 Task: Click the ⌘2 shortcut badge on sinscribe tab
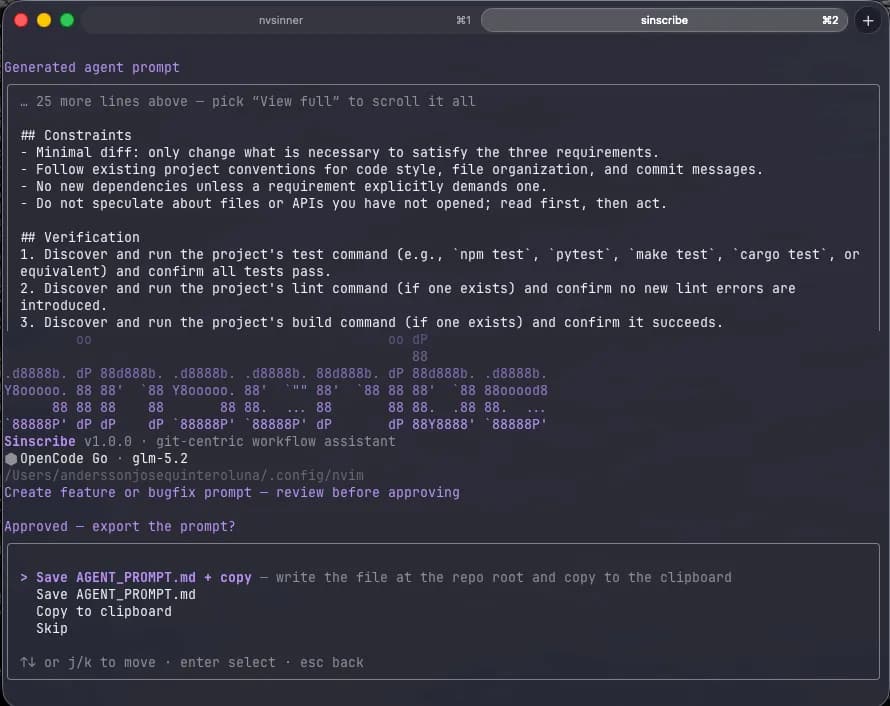coord(830,20)
